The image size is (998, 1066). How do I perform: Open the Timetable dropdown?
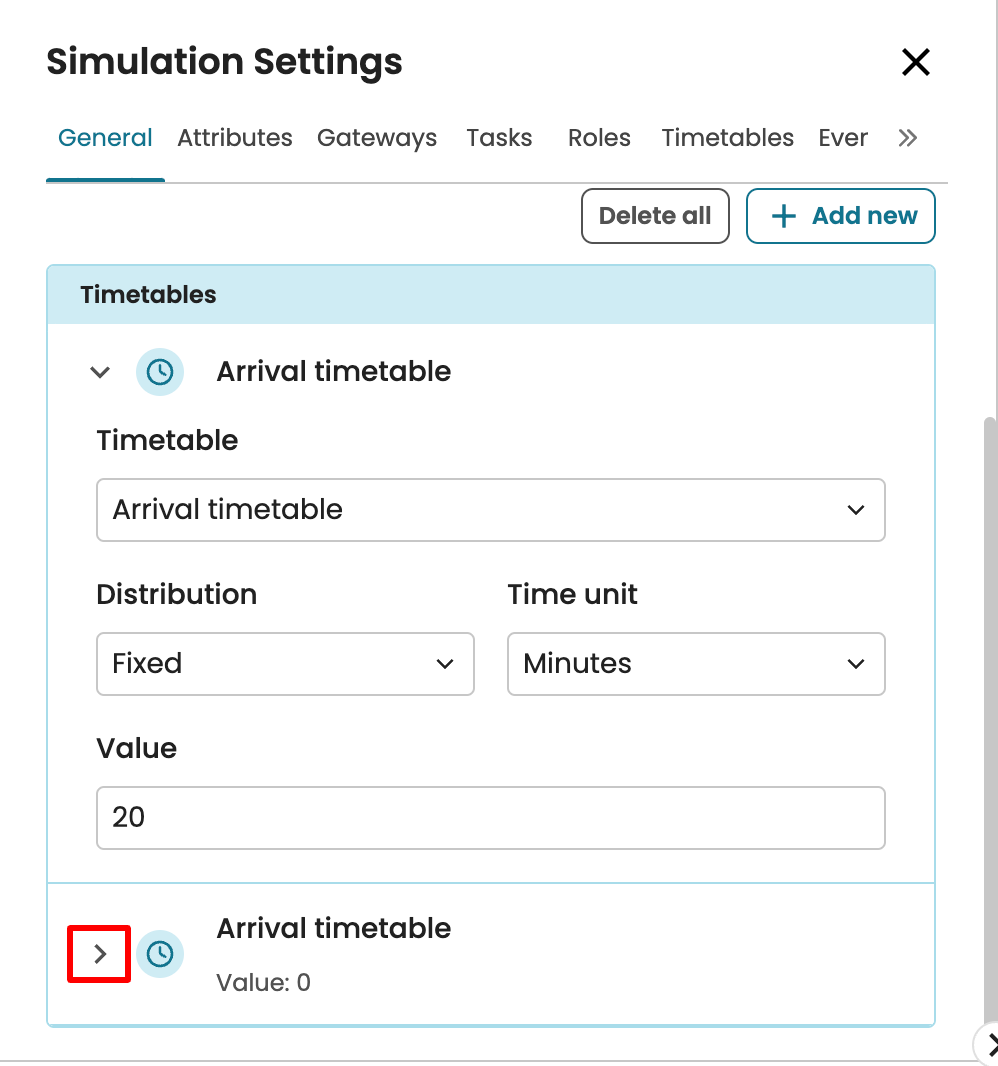coord(490,510)
